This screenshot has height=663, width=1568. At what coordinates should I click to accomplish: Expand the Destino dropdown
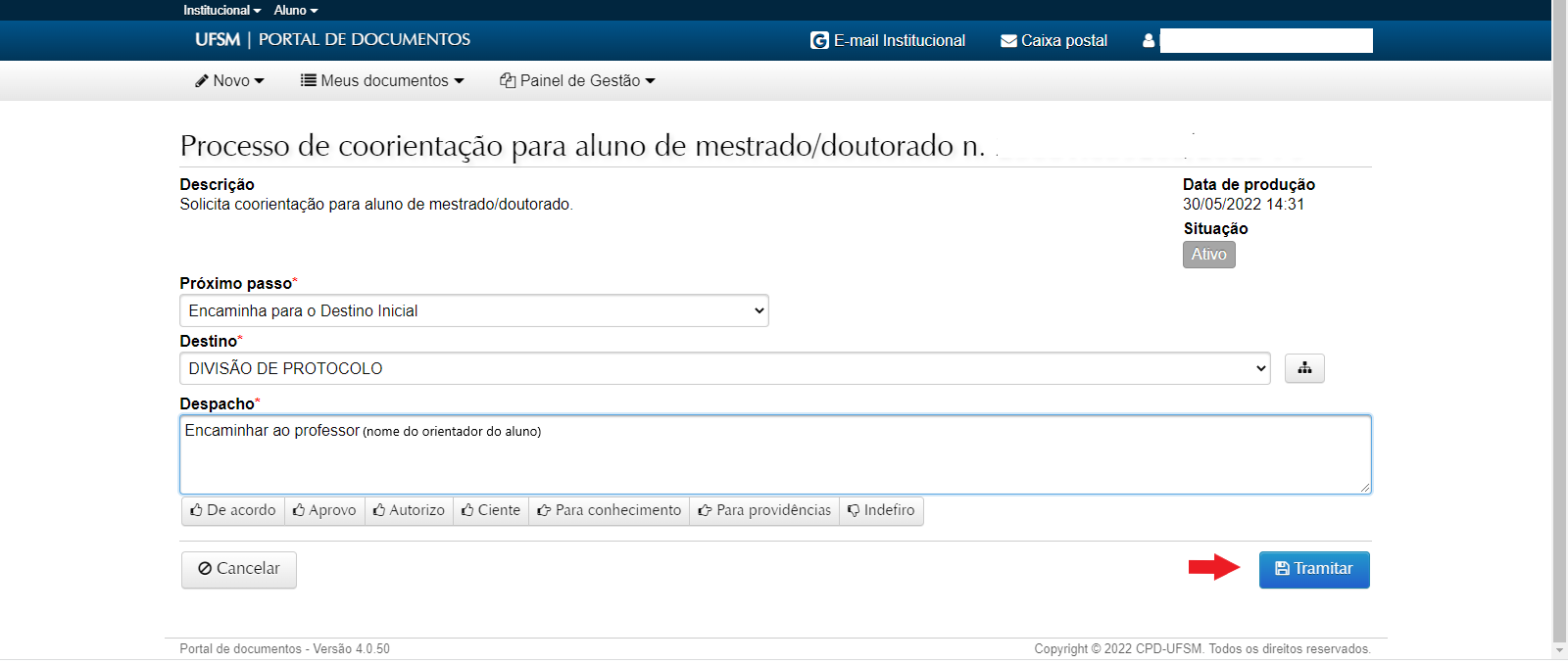click(724, 369)
